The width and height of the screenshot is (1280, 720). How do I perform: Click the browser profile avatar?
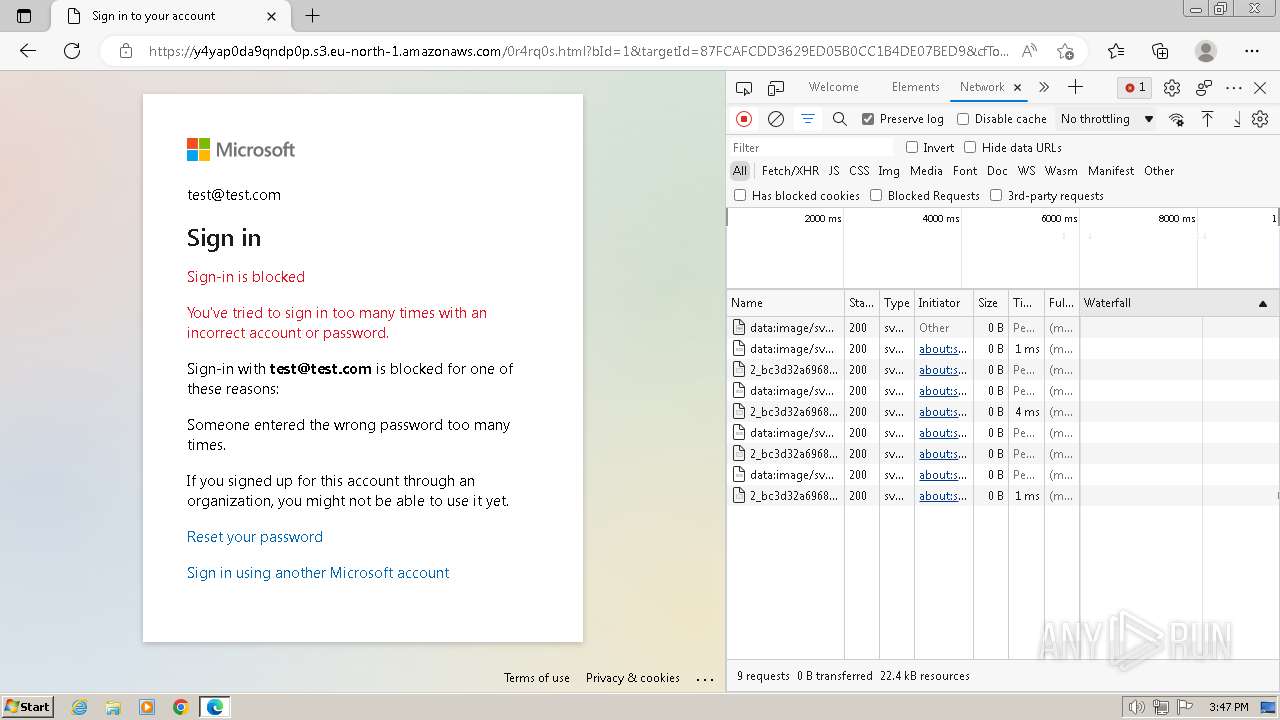pos(1206,51)
